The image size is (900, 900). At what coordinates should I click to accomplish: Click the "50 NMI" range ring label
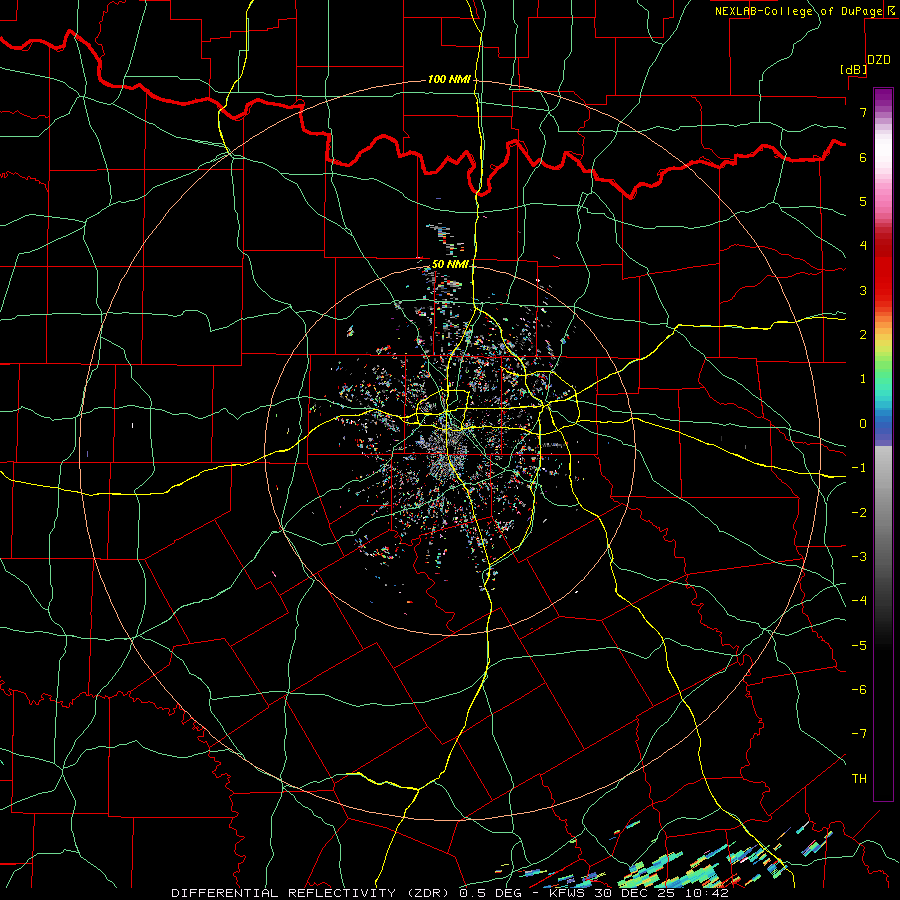(450, 264)
